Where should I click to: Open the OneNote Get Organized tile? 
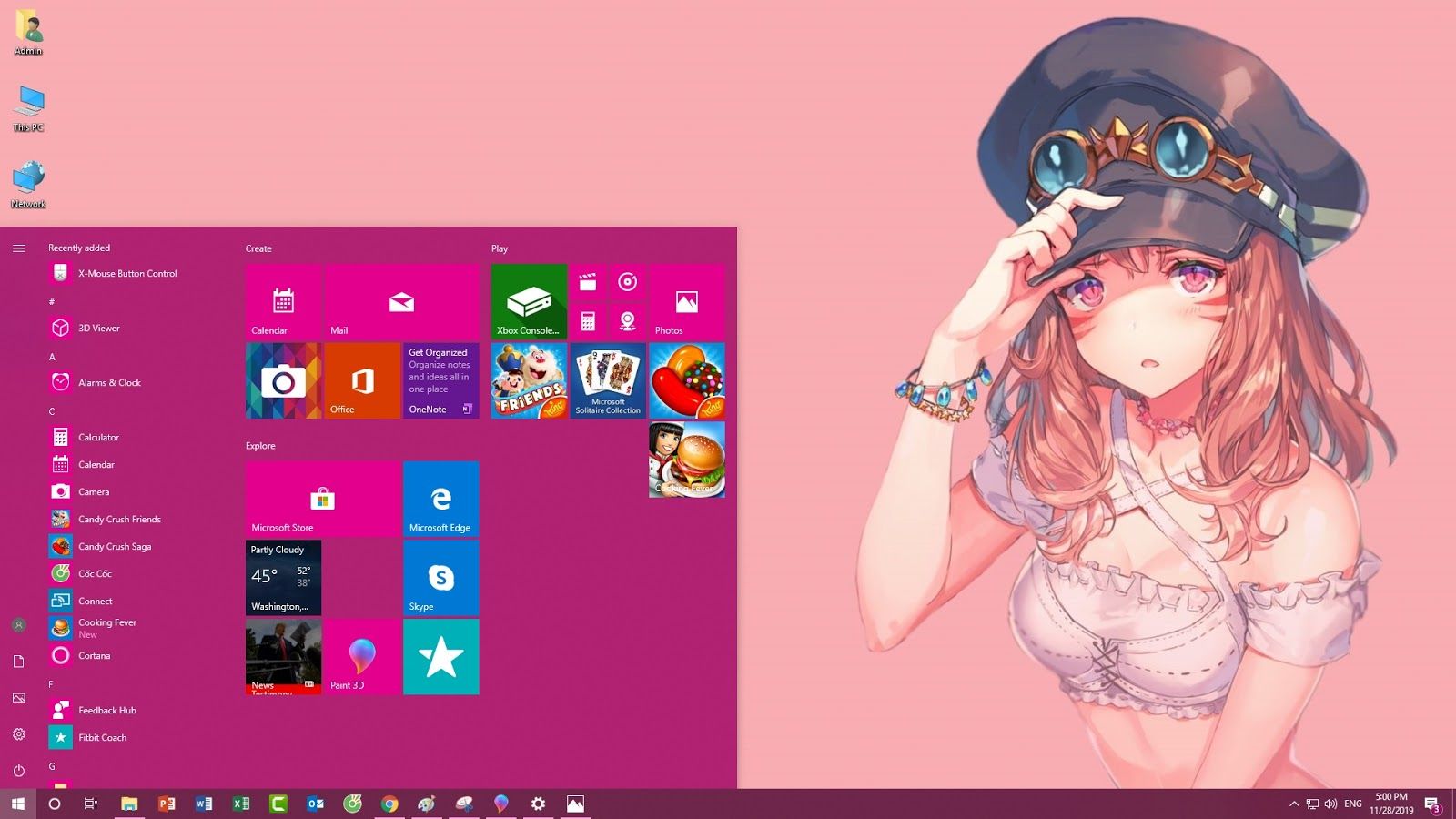click(440, 380)
